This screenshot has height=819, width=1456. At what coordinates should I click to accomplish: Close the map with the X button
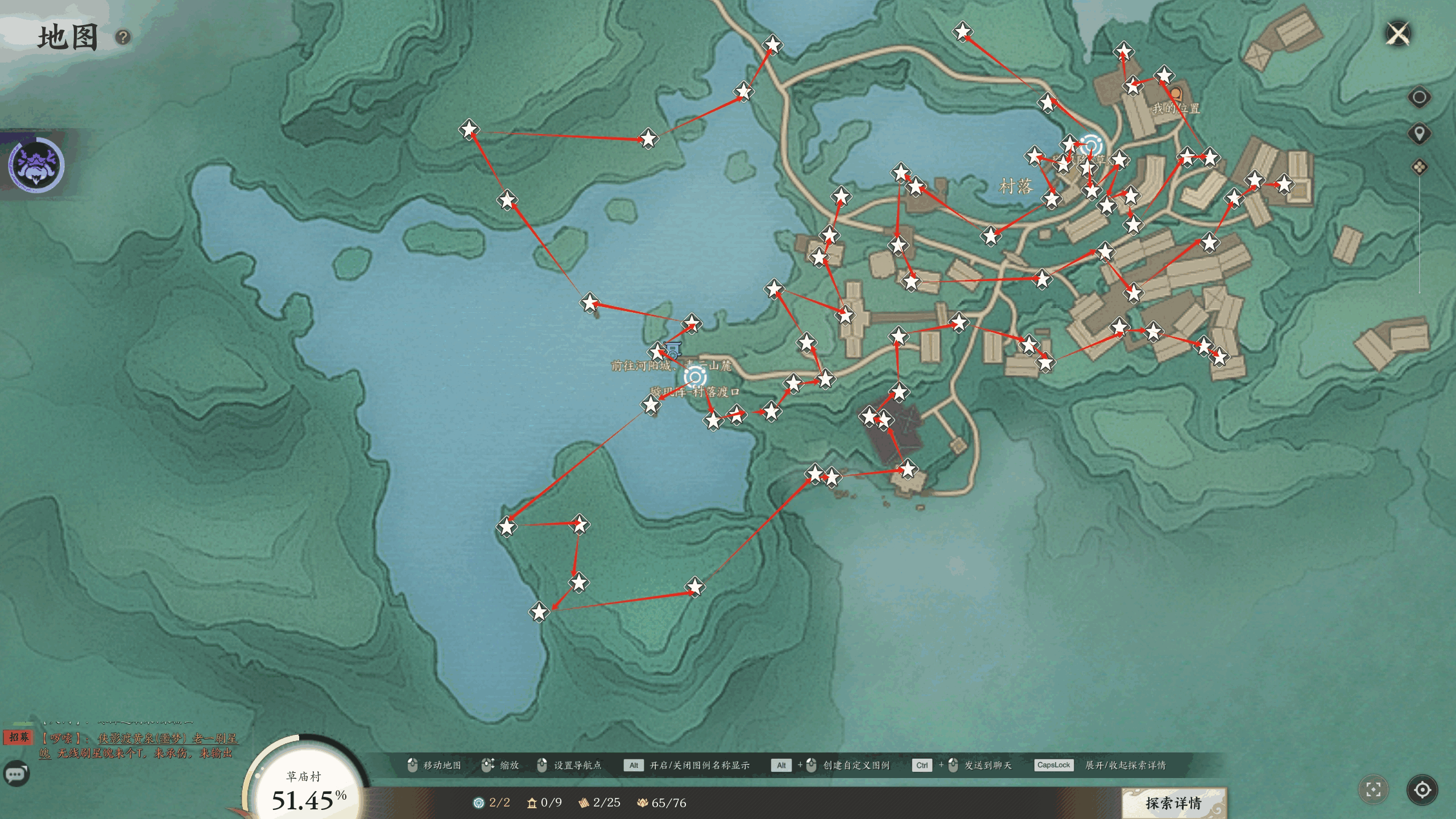[1398, 34]
